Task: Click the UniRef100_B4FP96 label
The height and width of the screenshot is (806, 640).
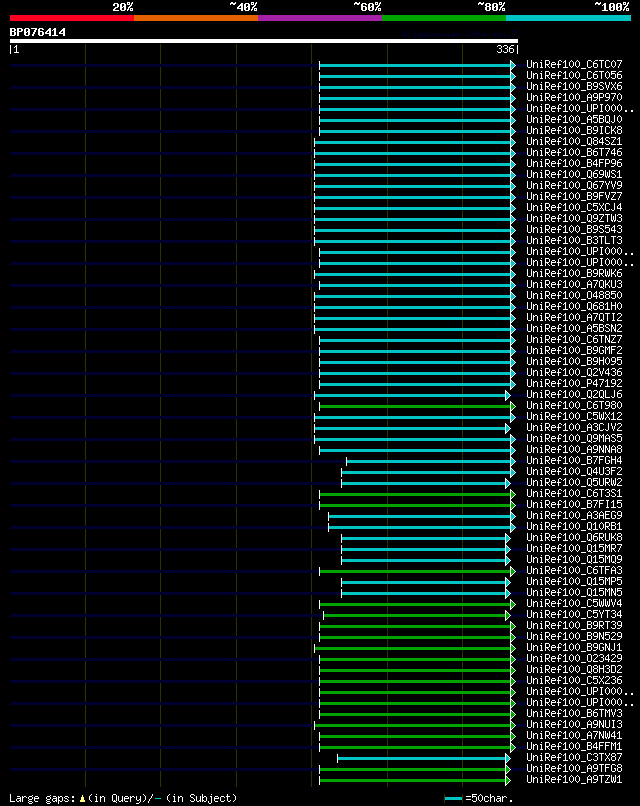Action: (x=574, y=163)
